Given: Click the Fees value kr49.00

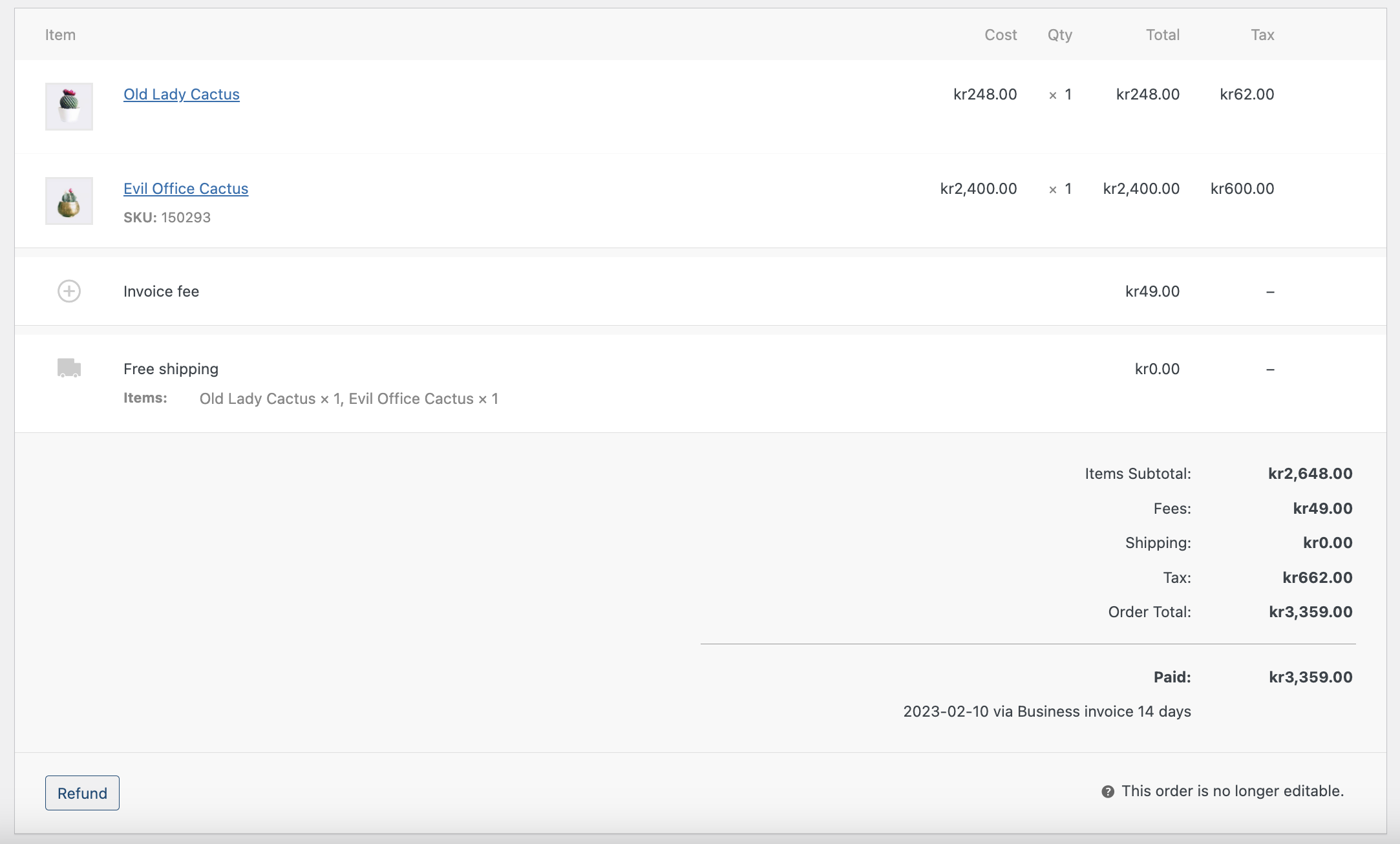Looking at the screenshot, I should tap(1322, 509).
